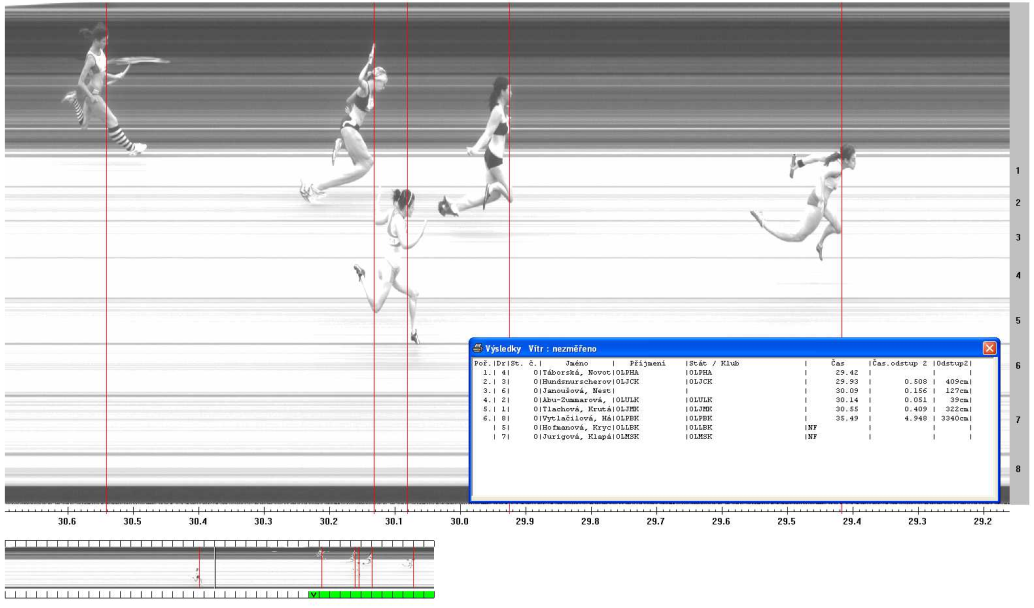Click the Stát / Klub column header
This screenshot has height=608, width=1034.
[714, 363]
